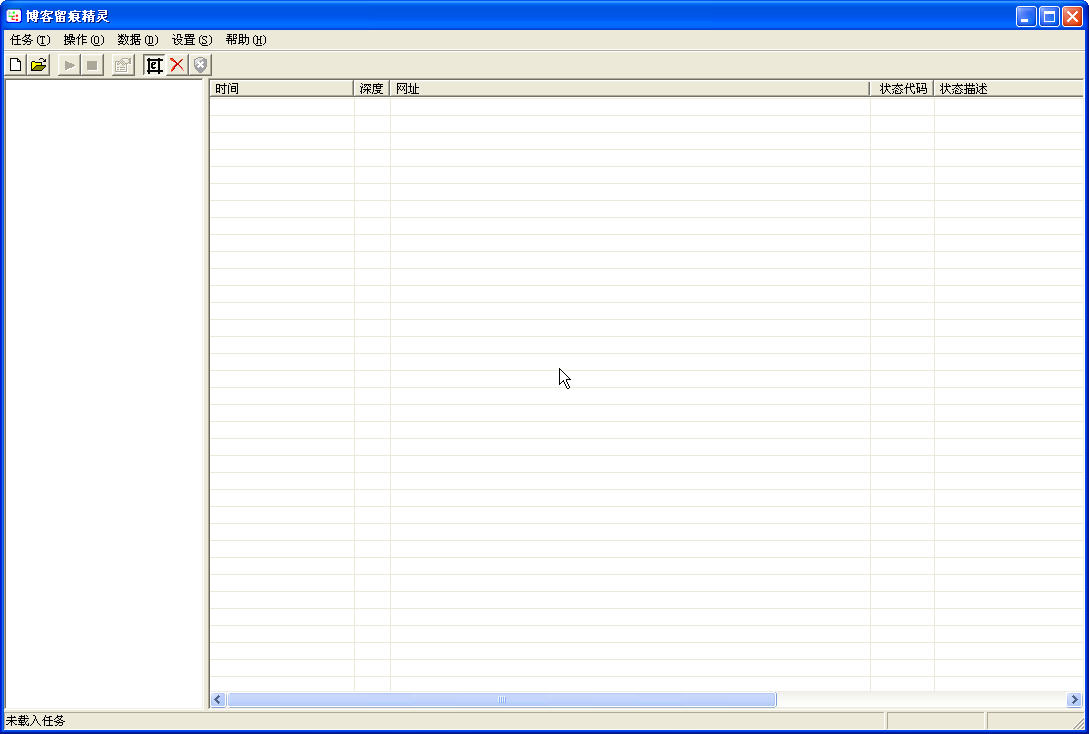Open a task with the yellow folder icon

[x=38, y=65]
